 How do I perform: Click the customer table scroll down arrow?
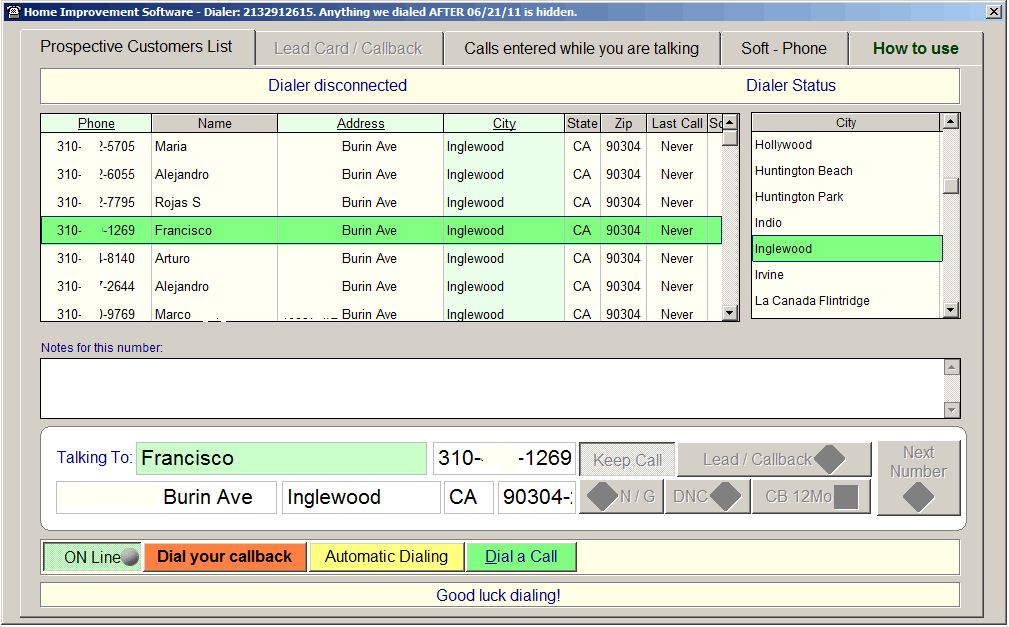[x=730, y=313]
